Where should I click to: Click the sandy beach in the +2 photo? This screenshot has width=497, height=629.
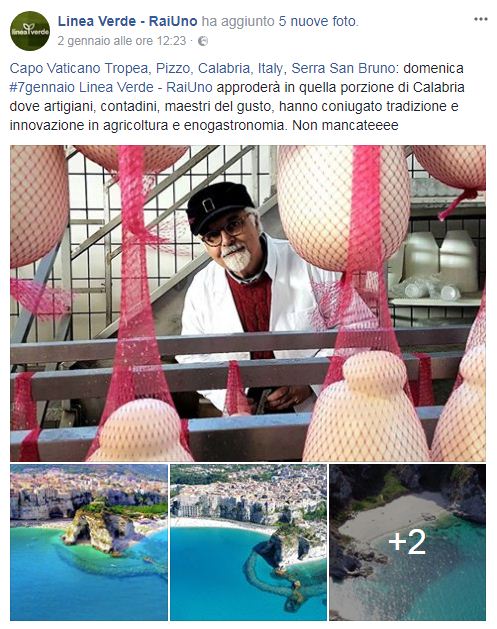pos(391,515)
